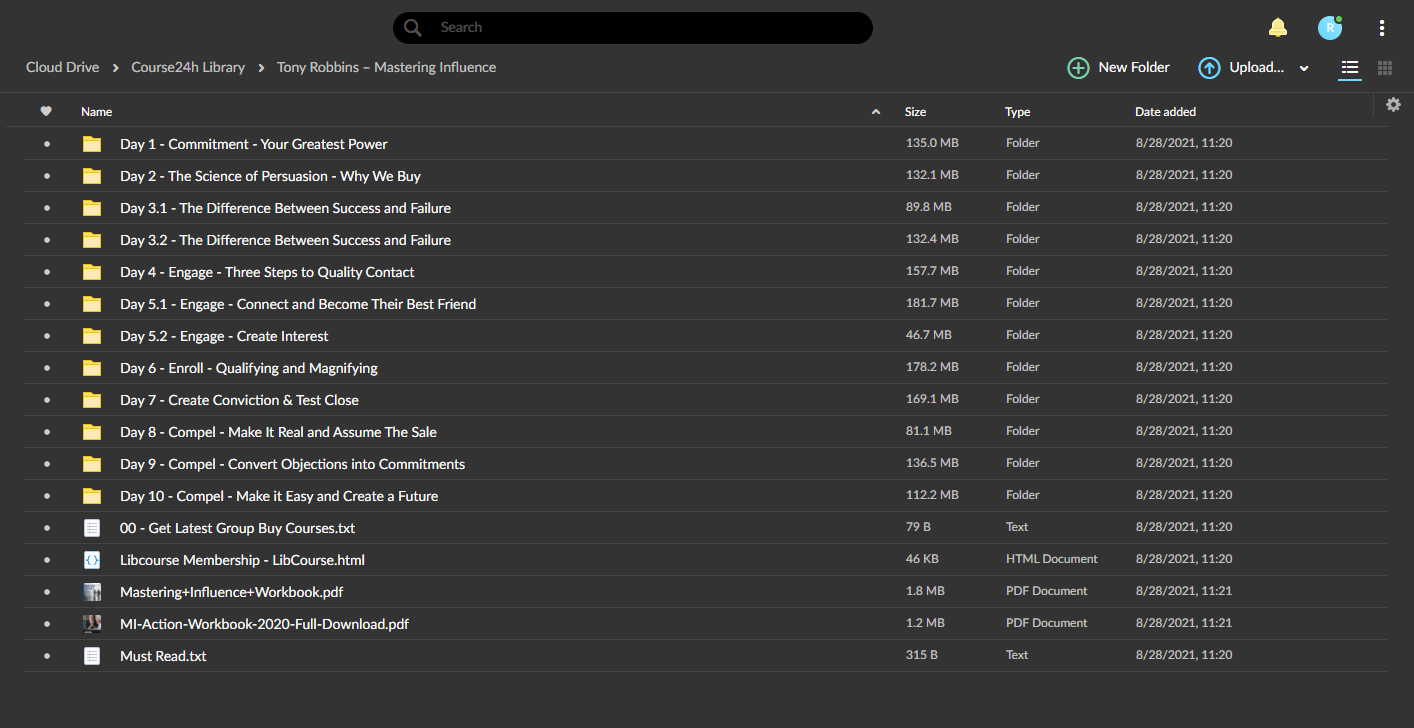Go to Course24h Library breadcrumb
The height and width of the screenshot is (728, 1414).
pos(188,67)
